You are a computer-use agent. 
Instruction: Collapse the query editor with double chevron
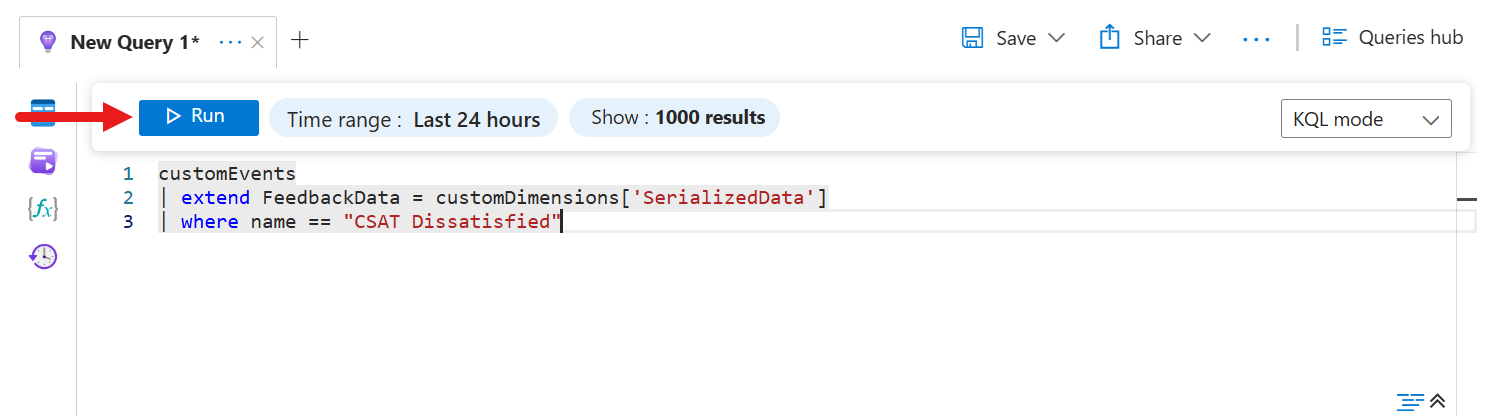(x=1438, y=402)
